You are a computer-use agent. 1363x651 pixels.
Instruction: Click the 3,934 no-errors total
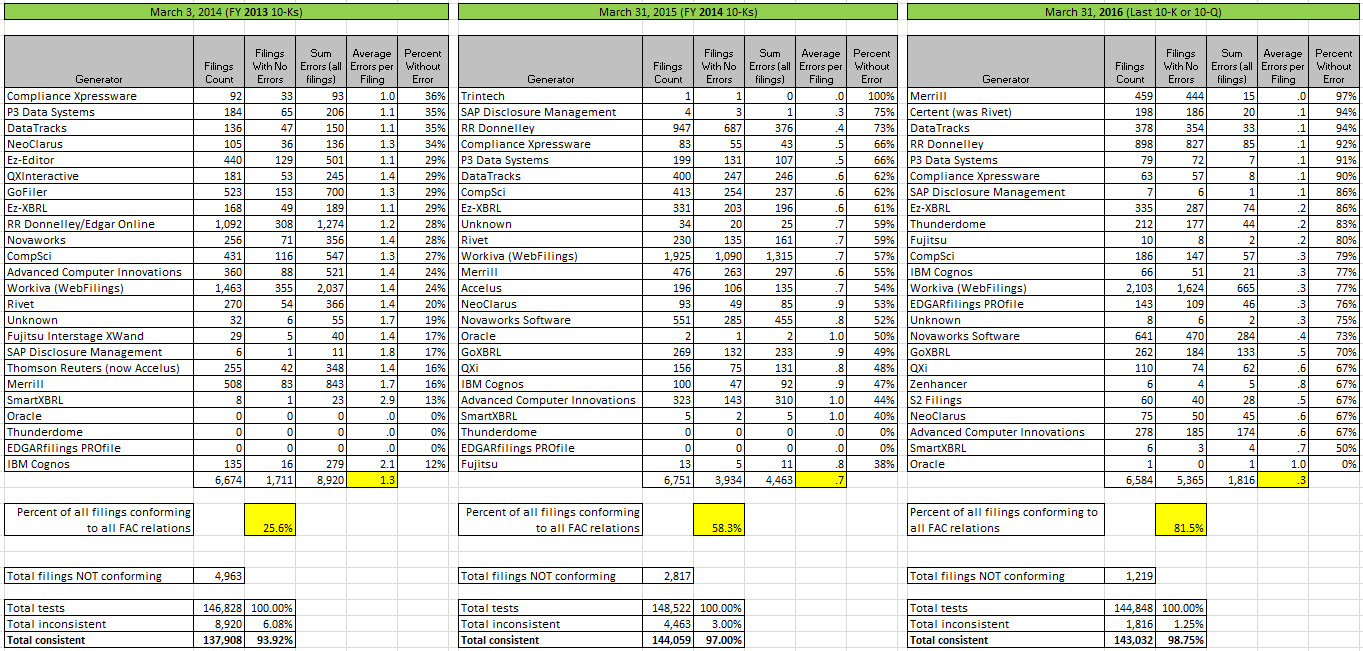pos(720,480)
